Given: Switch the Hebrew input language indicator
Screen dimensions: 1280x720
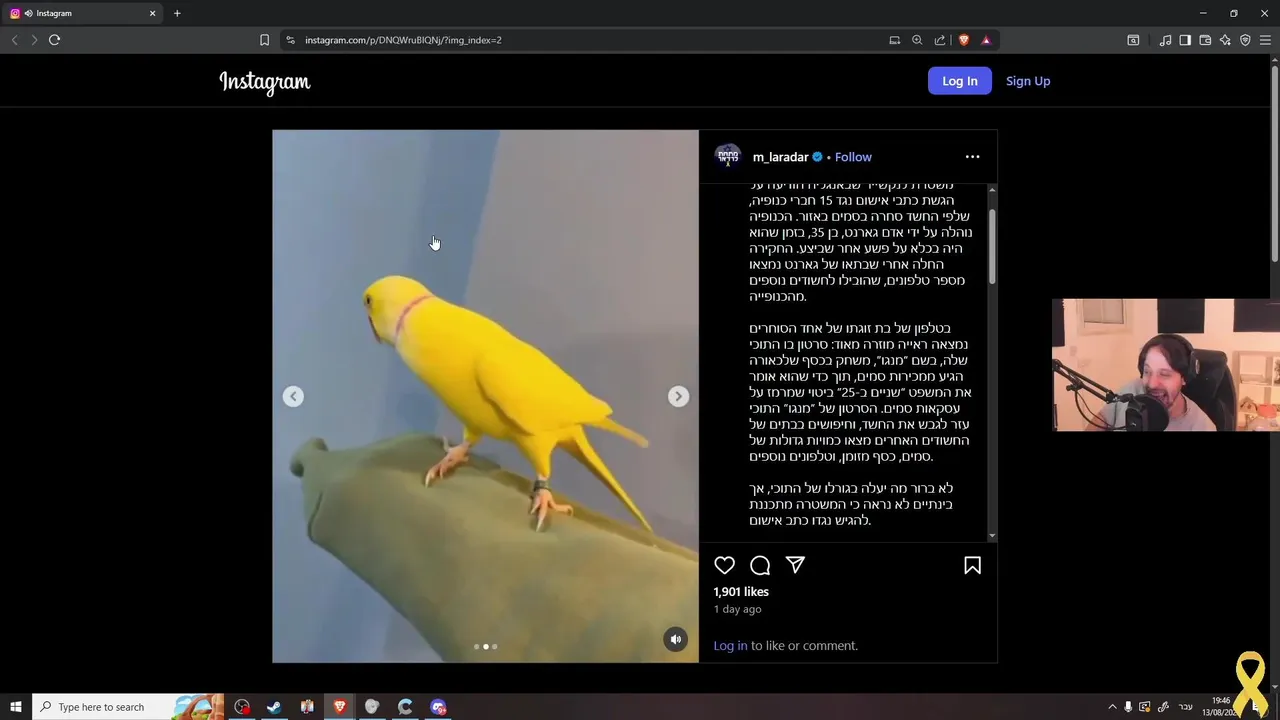Looking at the screenshot, I should pyautogui.click(x=1186, y=707).
